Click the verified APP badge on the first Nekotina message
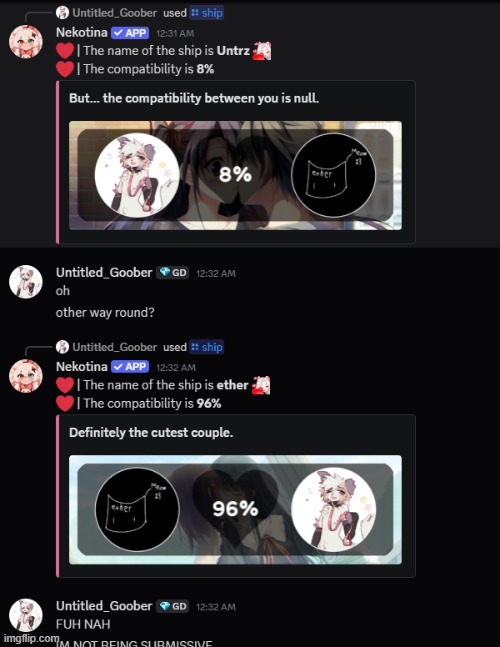This screenshot has height=647, width=500. (x=130, y=33)
